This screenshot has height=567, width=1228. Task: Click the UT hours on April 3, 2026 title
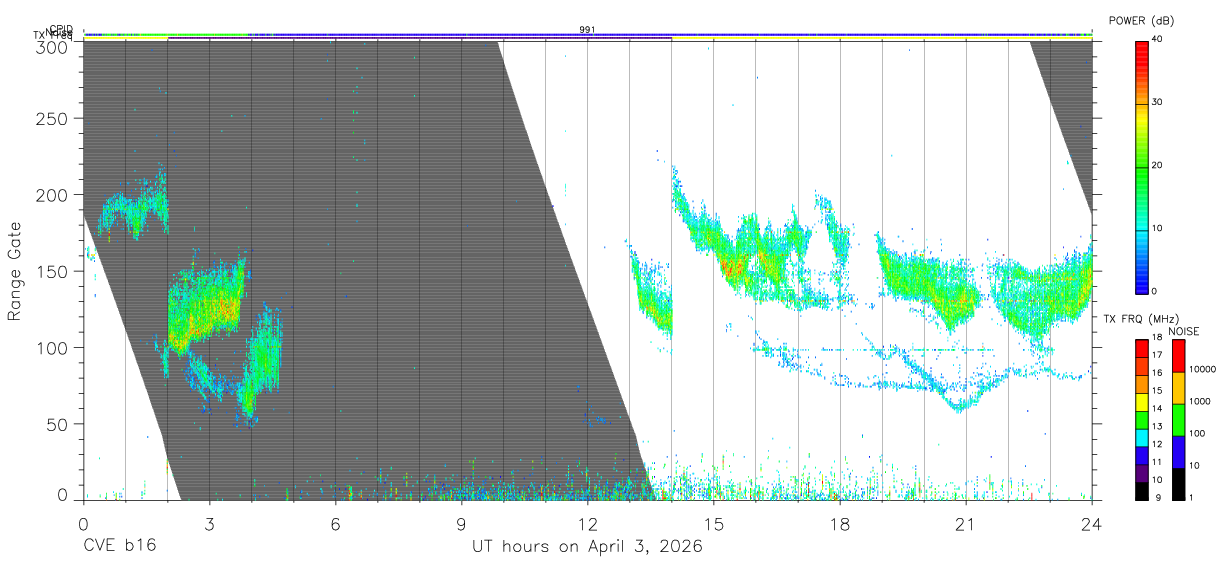coord(587,547)
